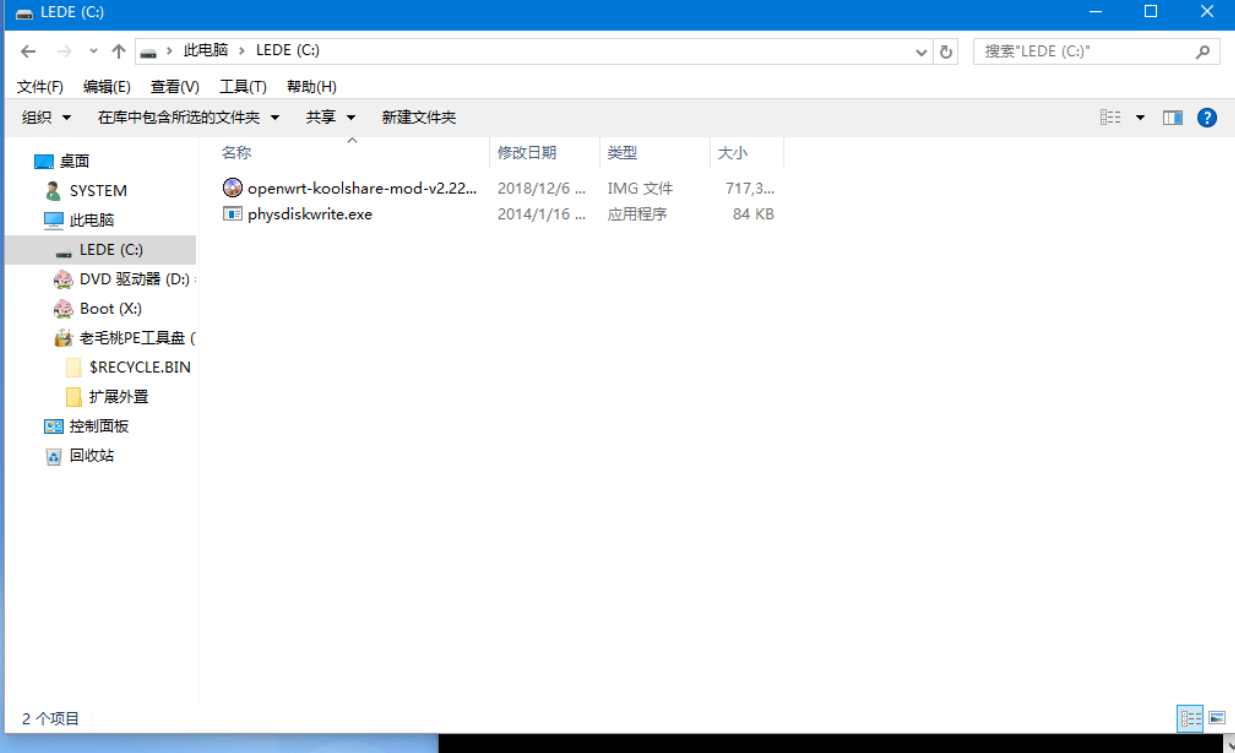
Task: Click the 84 KB size cell
Action: tap(753, 214)
